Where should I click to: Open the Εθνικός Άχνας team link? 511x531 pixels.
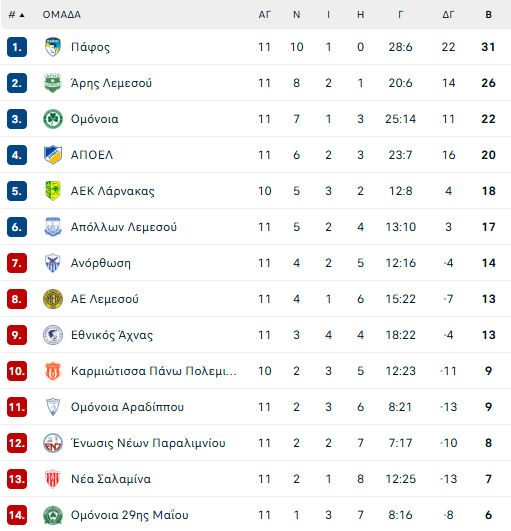point(112,335)
